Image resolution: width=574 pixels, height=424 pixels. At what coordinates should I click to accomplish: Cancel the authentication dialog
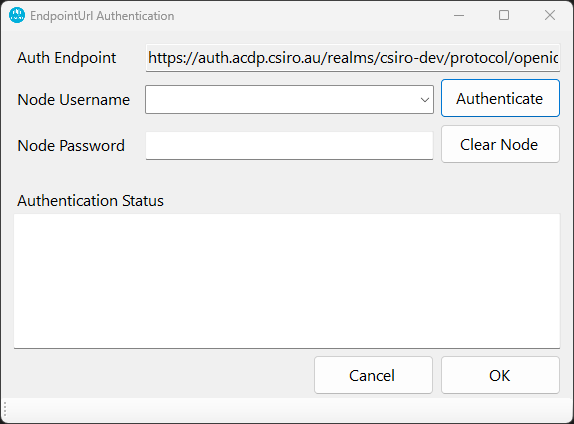point(373,375)
